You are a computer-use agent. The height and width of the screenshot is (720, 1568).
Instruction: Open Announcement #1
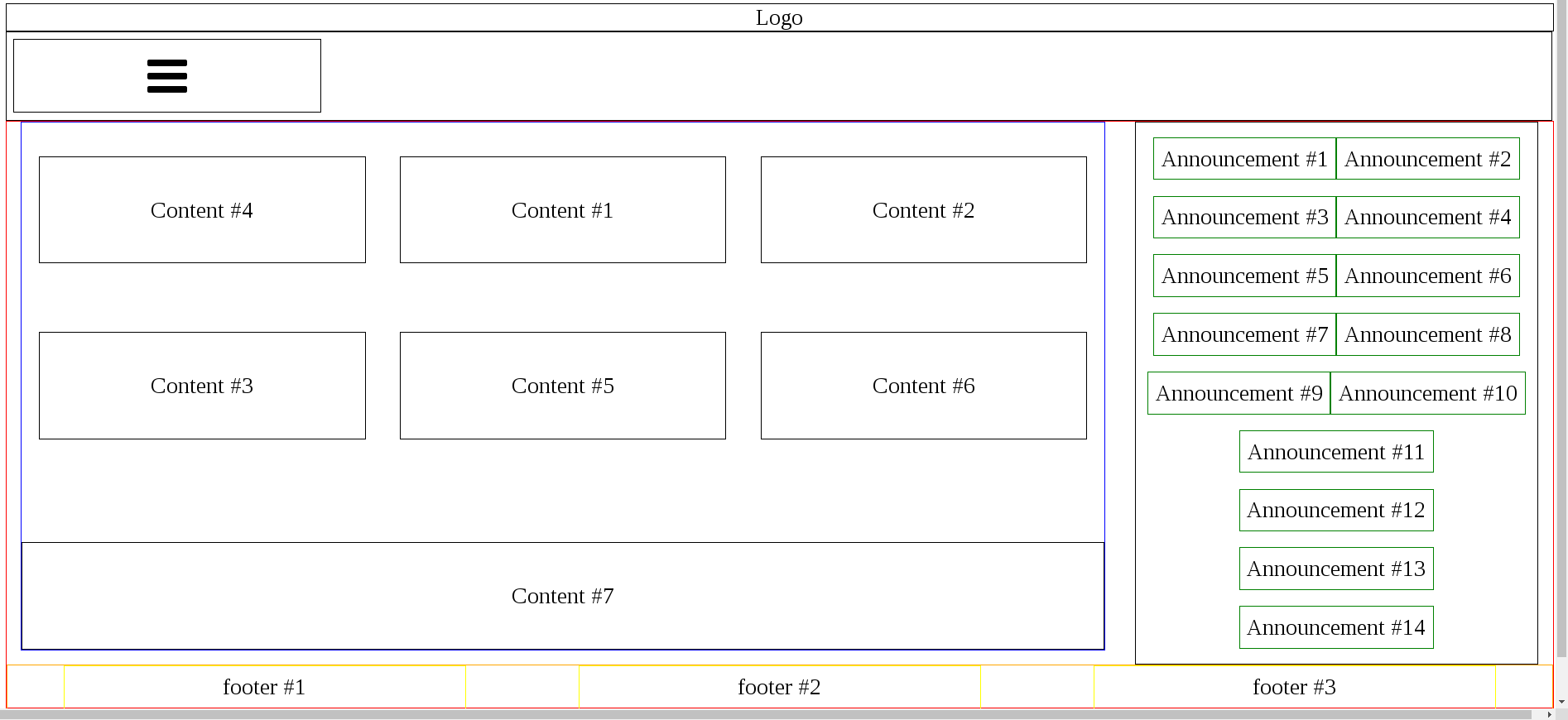point(1244,159)
